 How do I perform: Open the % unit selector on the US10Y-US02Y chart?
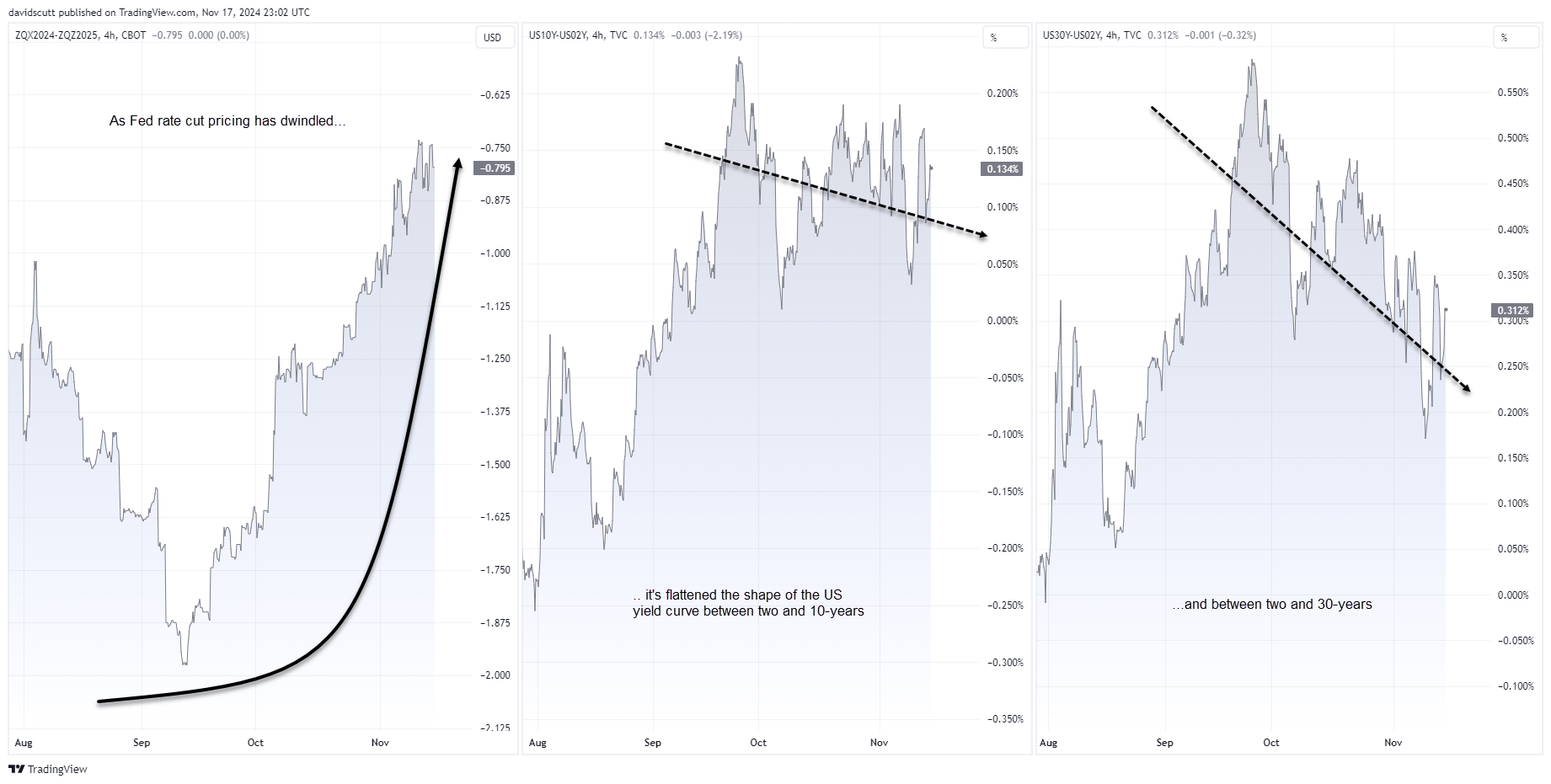pyautogui.click(x=1006, y=37)
